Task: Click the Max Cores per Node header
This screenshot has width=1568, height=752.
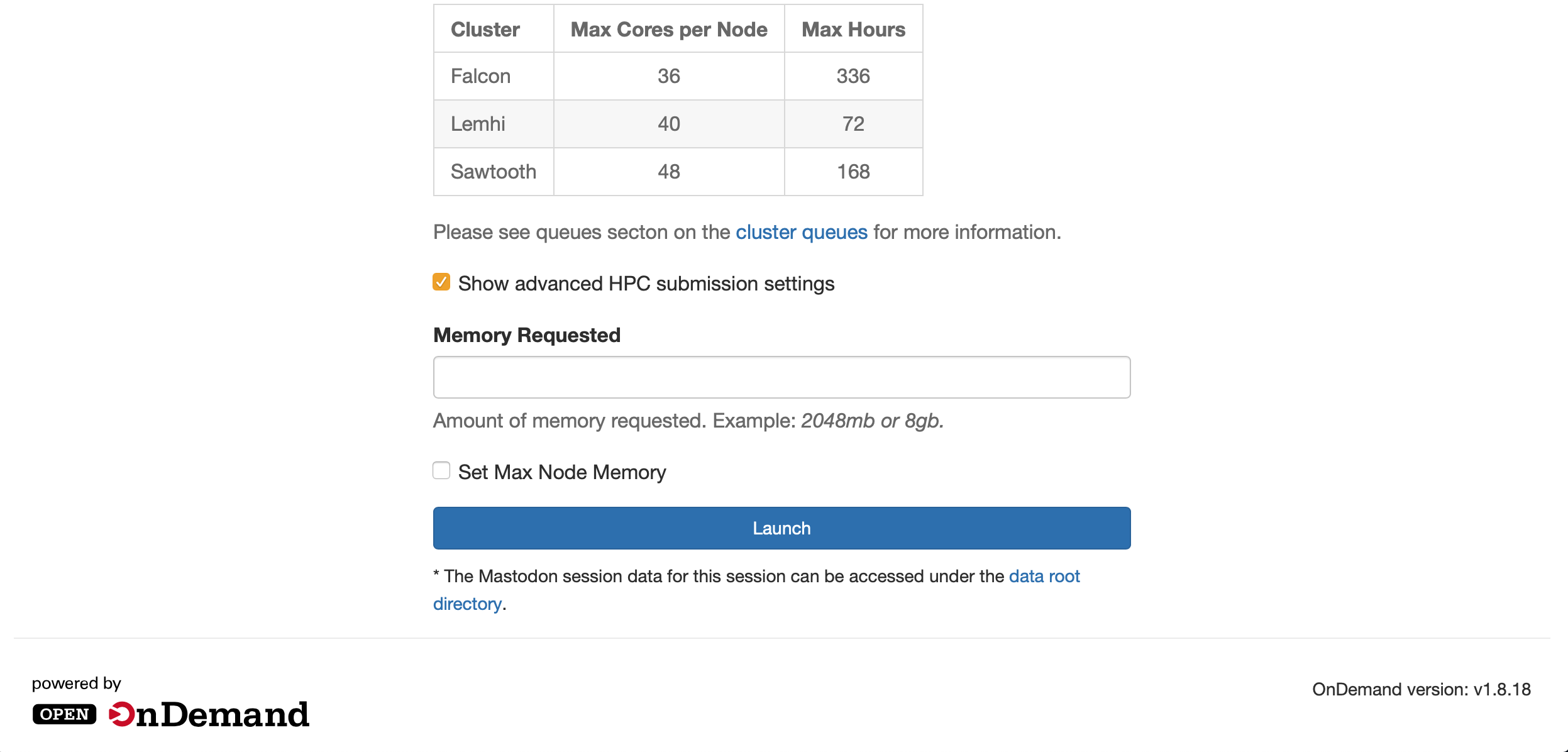Action: click(668, 30)
